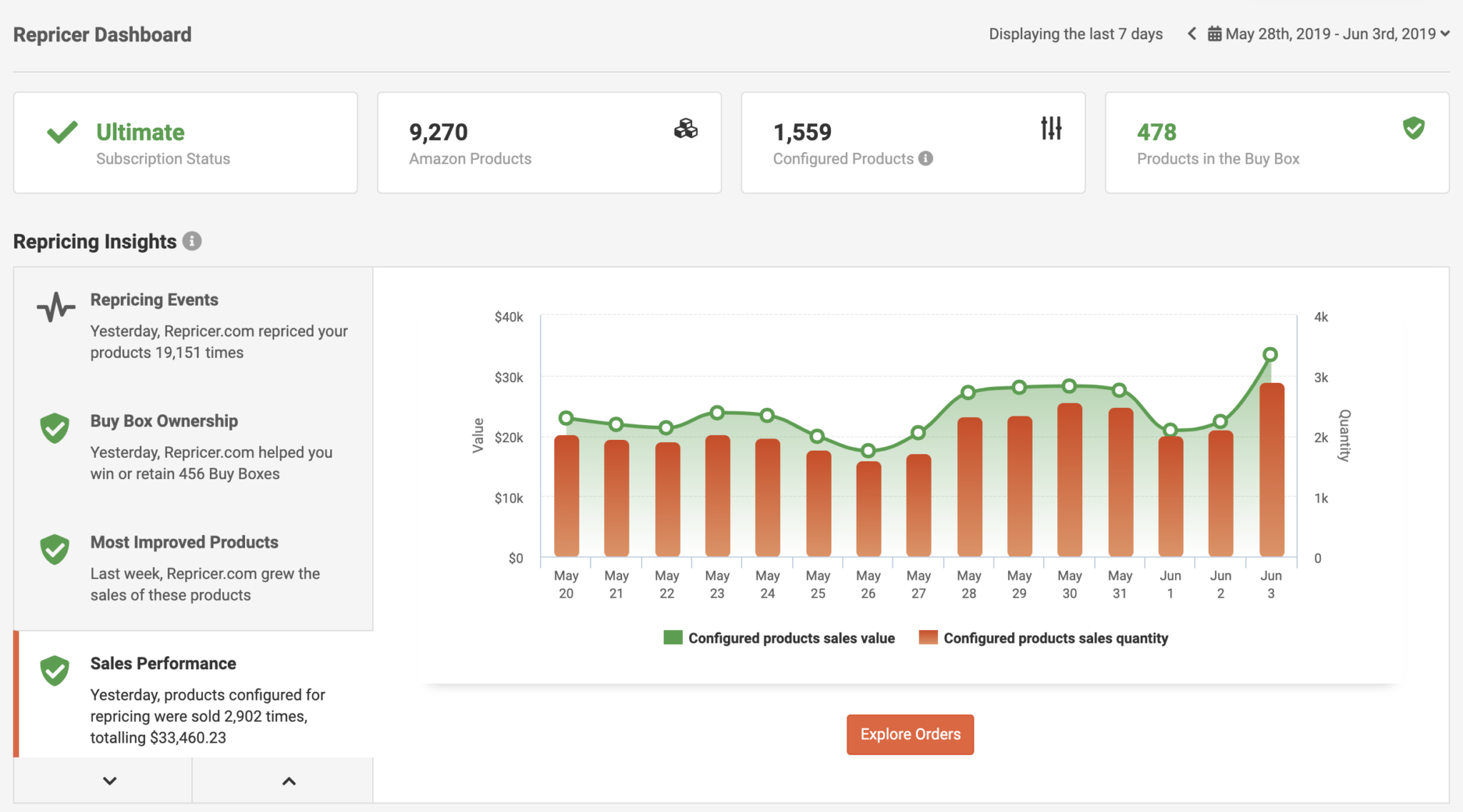1463x812 pixels.
Task: Select the Most Improved Products insight
Action: point(193,570)
